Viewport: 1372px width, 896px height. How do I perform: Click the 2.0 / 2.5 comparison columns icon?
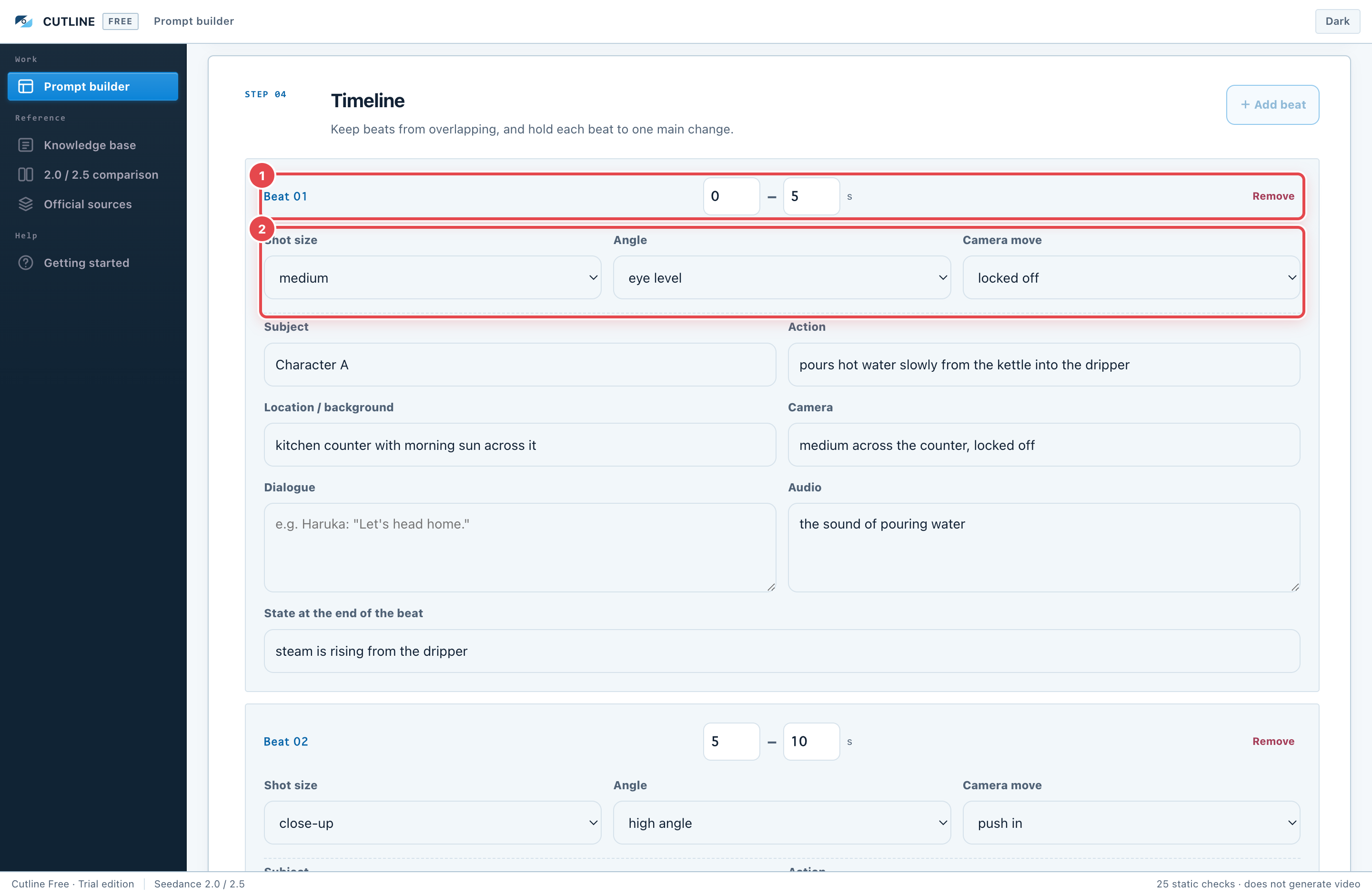[x=25, y=175]
